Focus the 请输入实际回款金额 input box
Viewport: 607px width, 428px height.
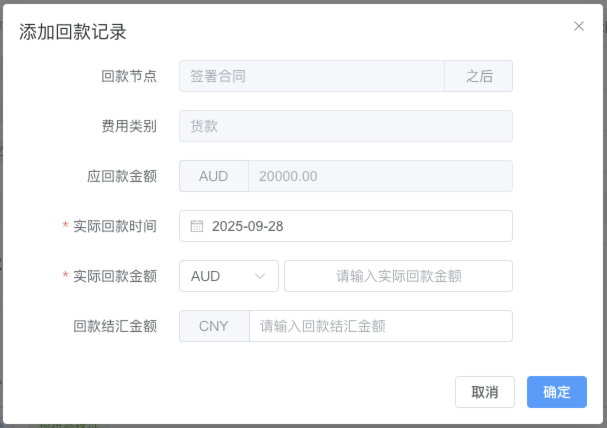(398, 276)
